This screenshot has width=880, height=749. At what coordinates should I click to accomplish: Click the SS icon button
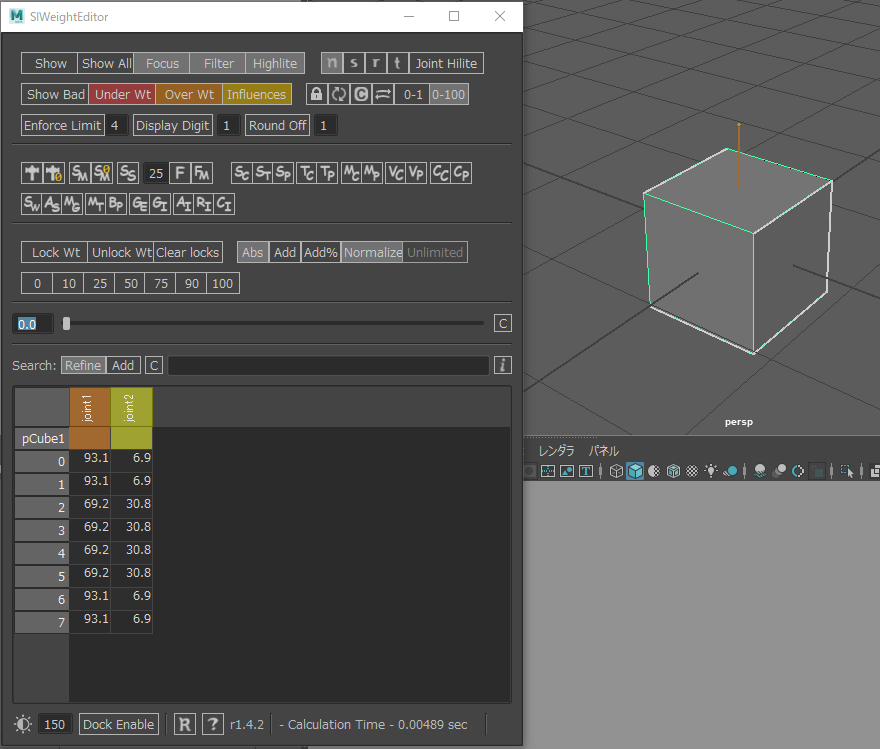[127, 173]
